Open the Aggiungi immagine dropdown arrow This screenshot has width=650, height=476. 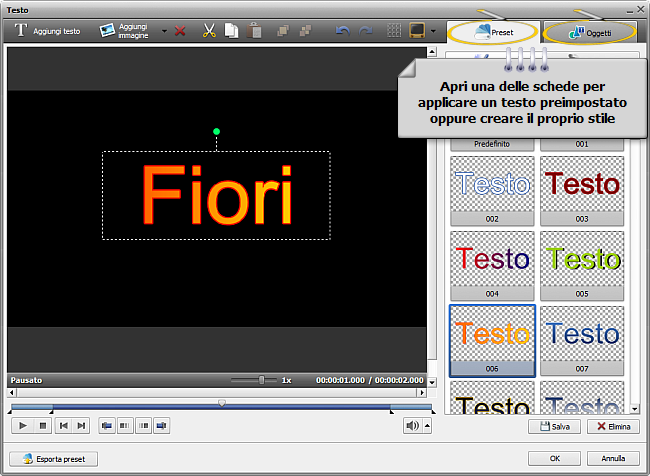164,31
